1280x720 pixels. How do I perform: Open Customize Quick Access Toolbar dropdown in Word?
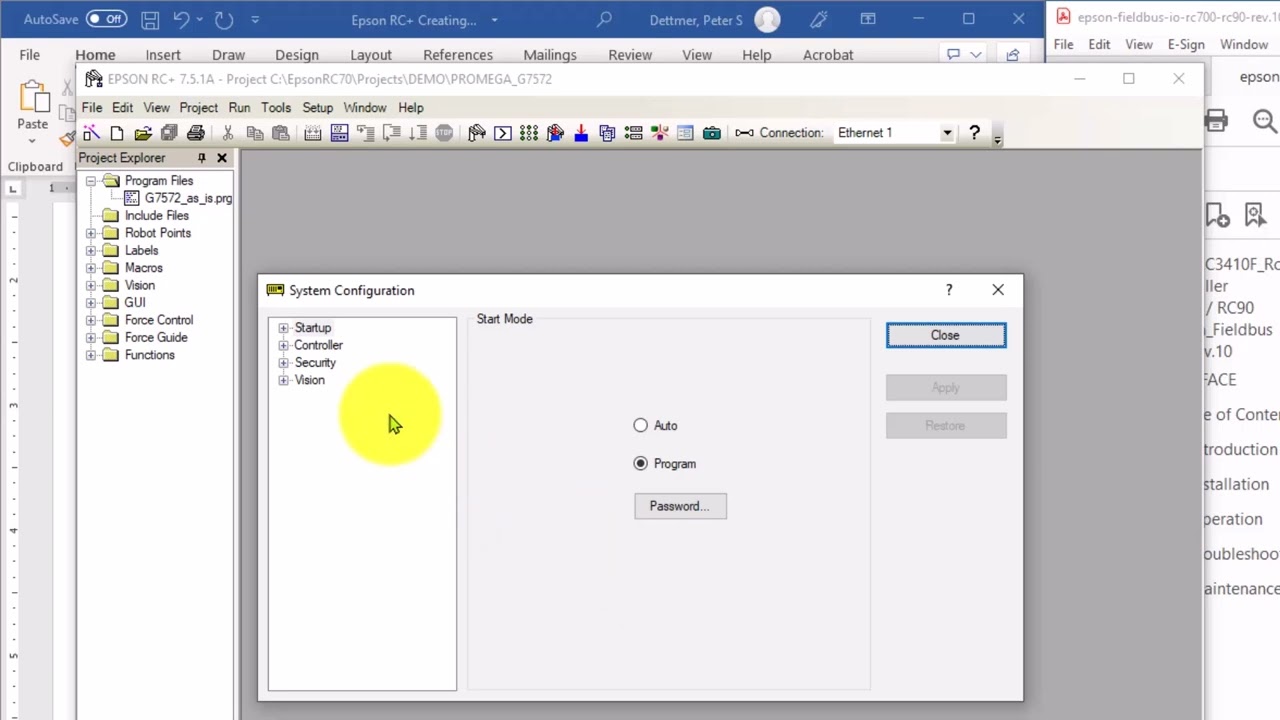point(255,19)
